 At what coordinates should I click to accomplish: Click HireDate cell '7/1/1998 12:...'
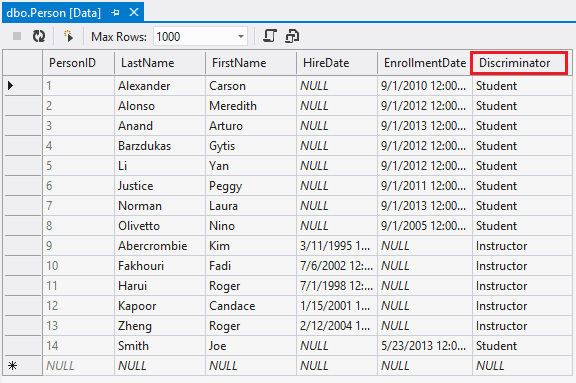pyautogui.click(x=337, y=286)
